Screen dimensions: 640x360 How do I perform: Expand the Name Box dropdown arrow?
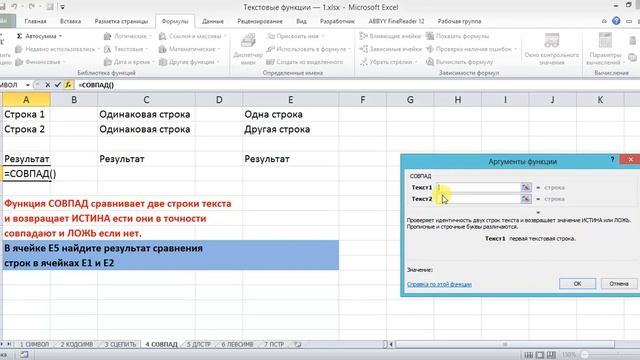28,85
